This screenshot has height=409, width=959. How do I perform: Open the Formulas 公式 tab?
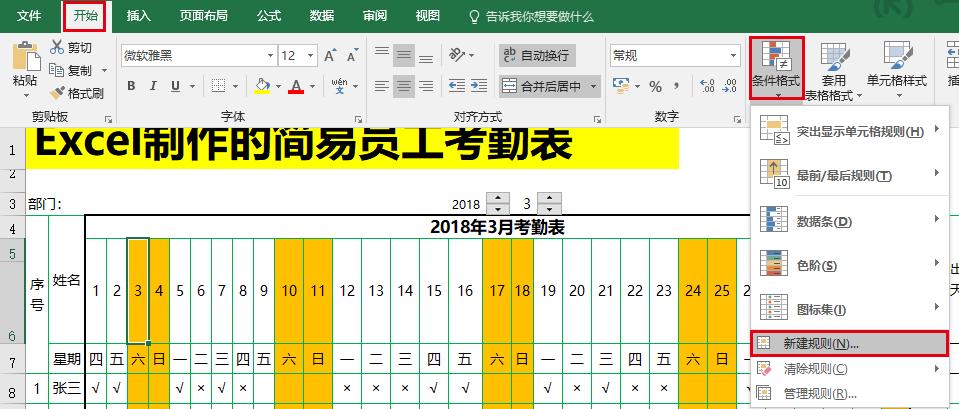pos(268,16)
